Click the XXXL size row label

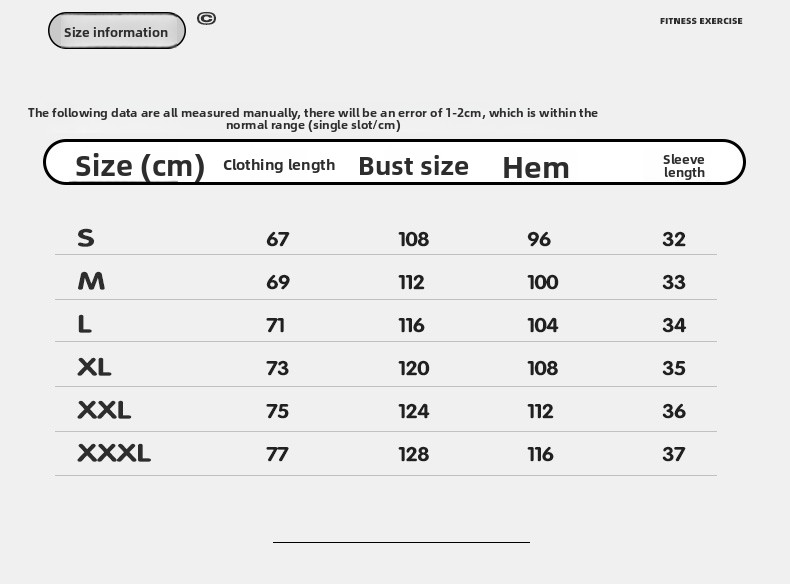pos(114,453)
